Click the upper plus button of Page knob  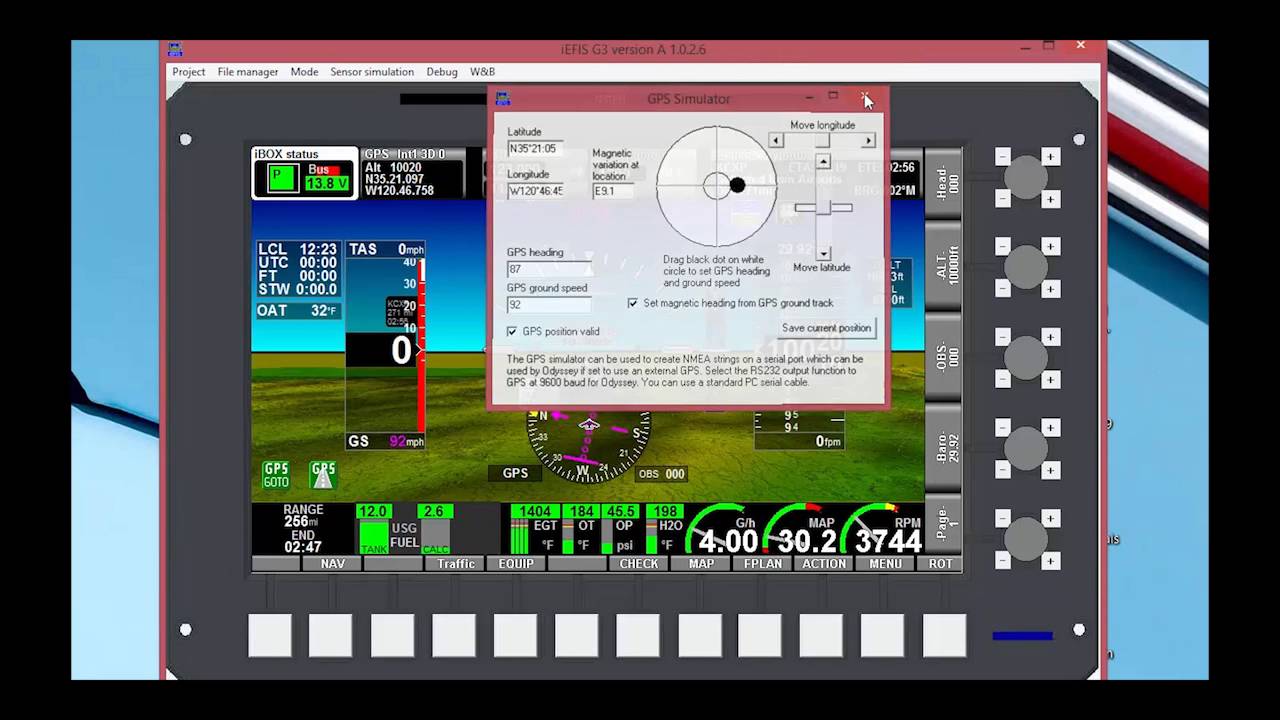pos(1050,518)
